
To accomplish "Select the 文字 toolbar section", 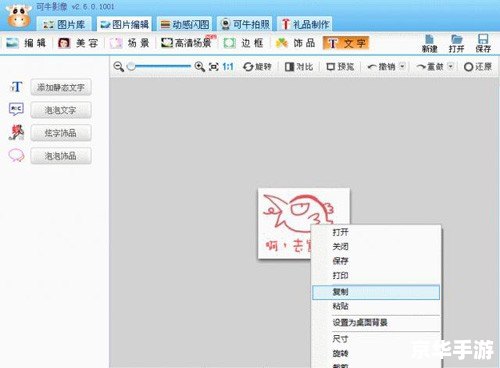I will coord(346,43).
